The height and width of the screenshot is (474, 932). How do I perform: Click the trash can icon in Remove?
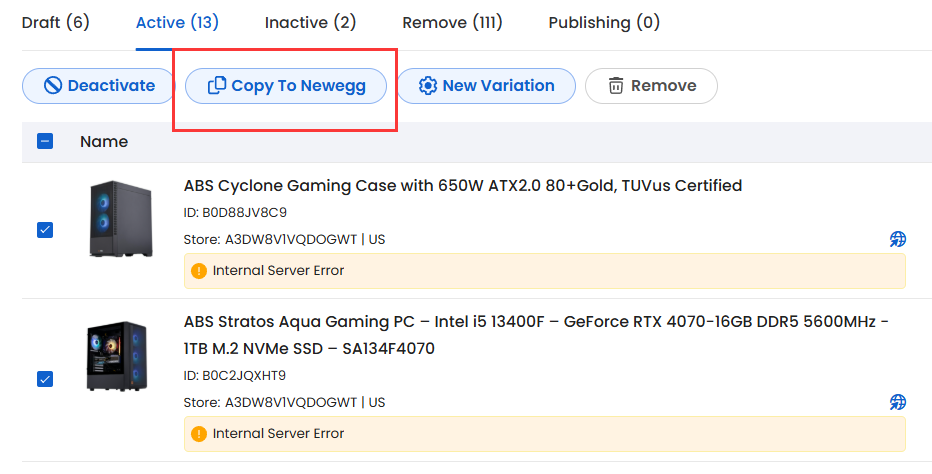point(616,86)
